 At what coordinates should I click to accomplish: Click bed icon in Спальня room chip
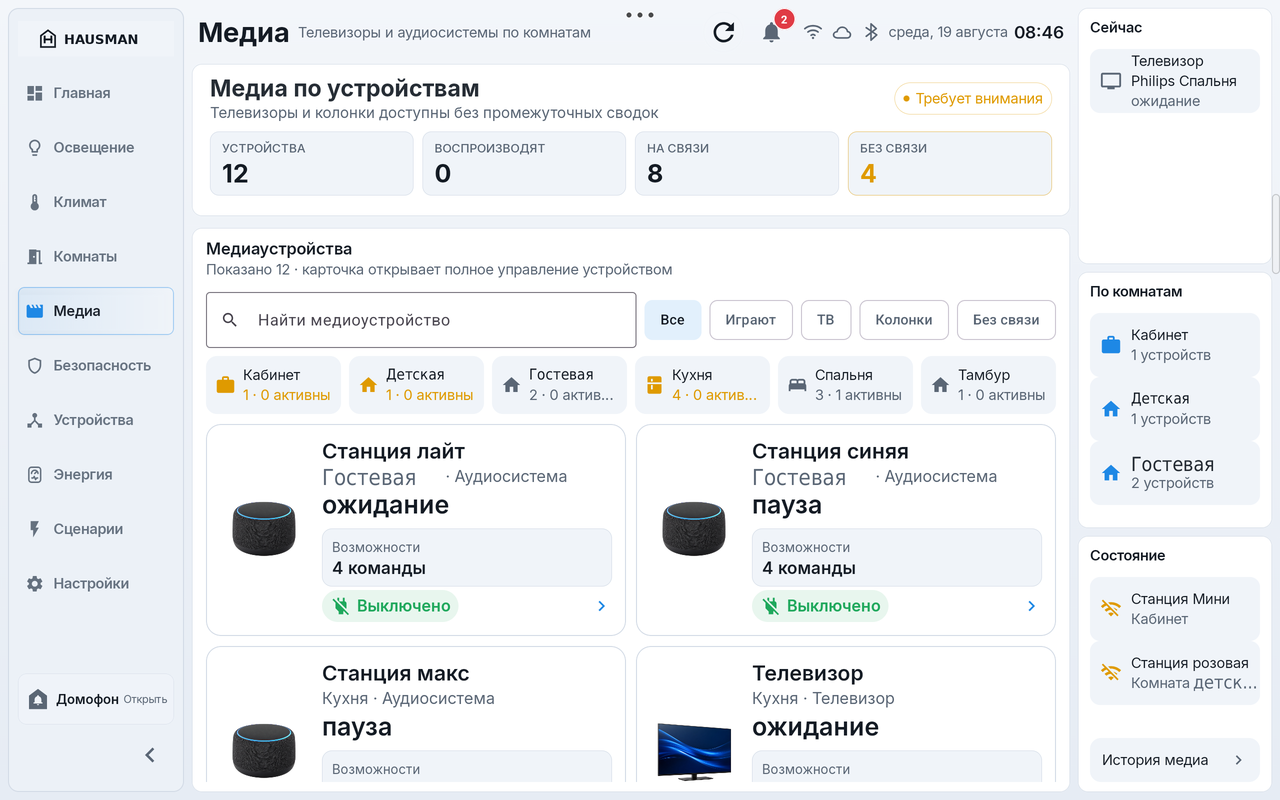(x=797, y=385)
